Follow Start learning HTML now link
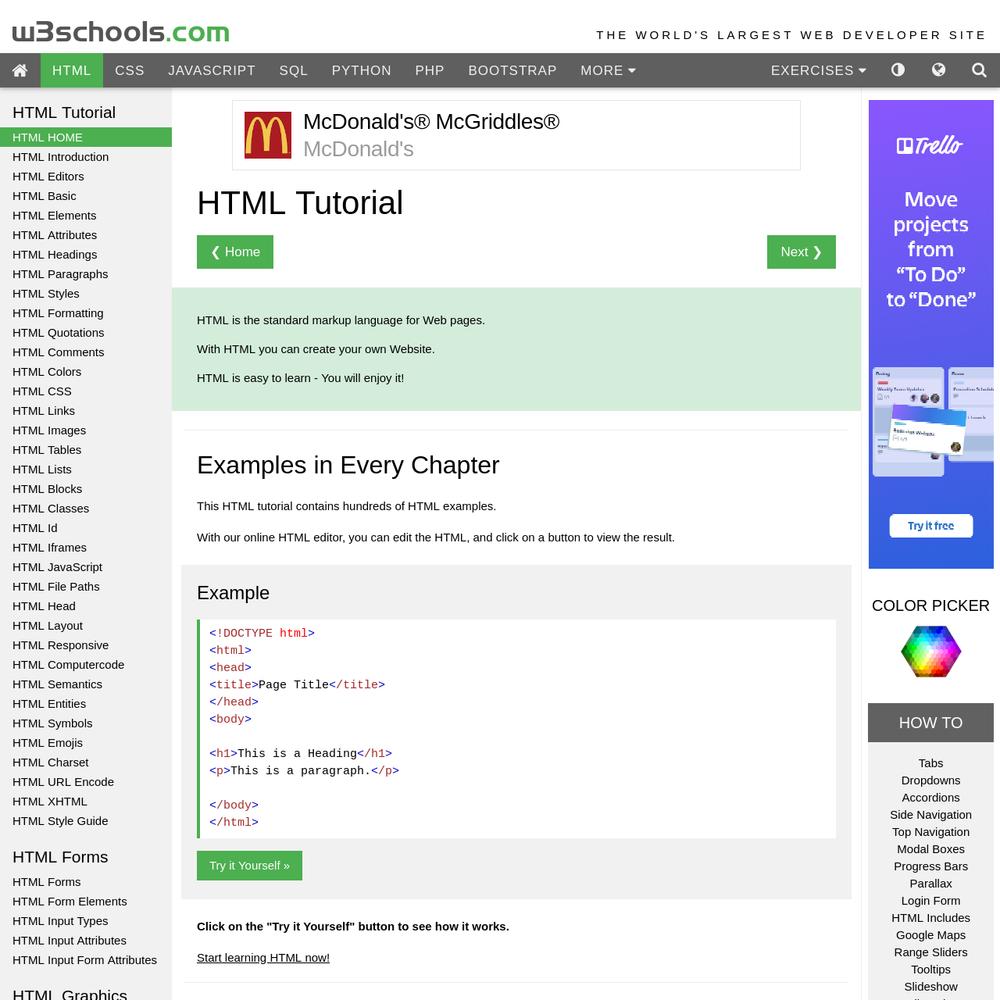This screenshot has height=1000, width=1000. click(263, 957)
